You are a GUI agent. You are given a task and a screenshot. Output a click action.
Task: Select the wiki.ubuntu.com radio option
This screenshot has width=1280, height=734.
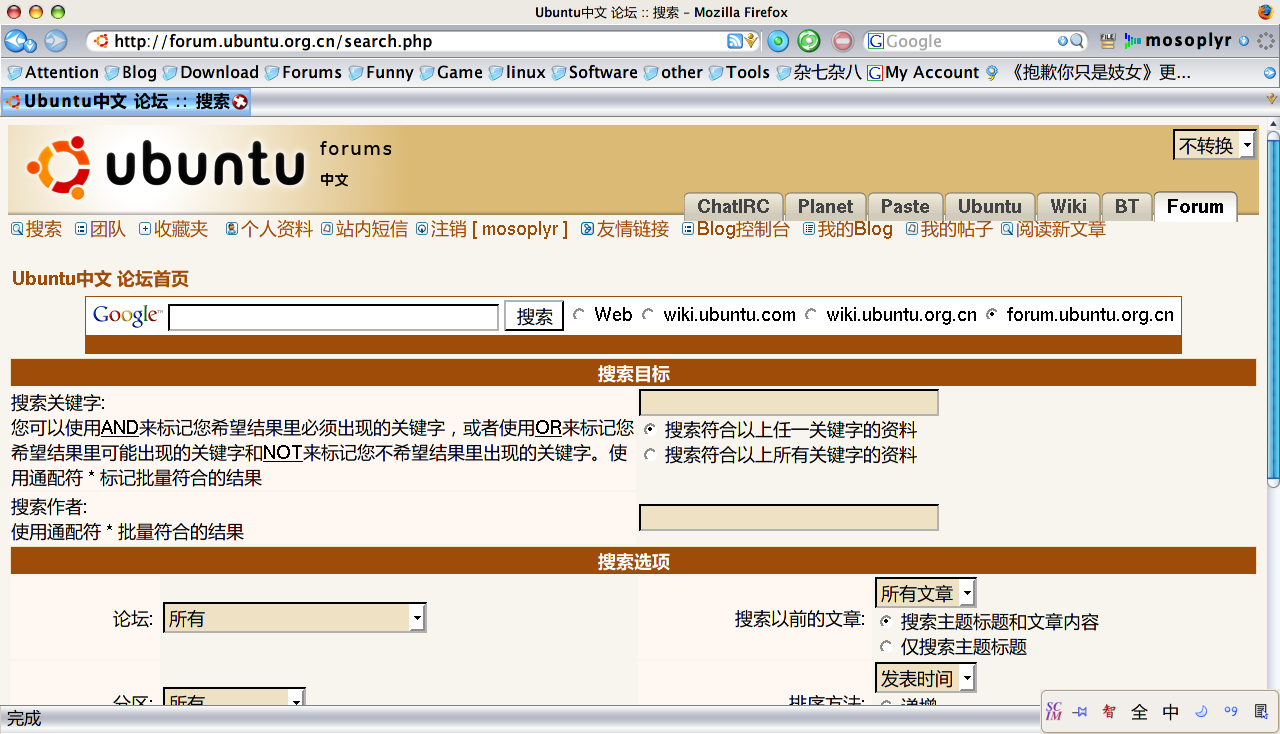(648, 315)
